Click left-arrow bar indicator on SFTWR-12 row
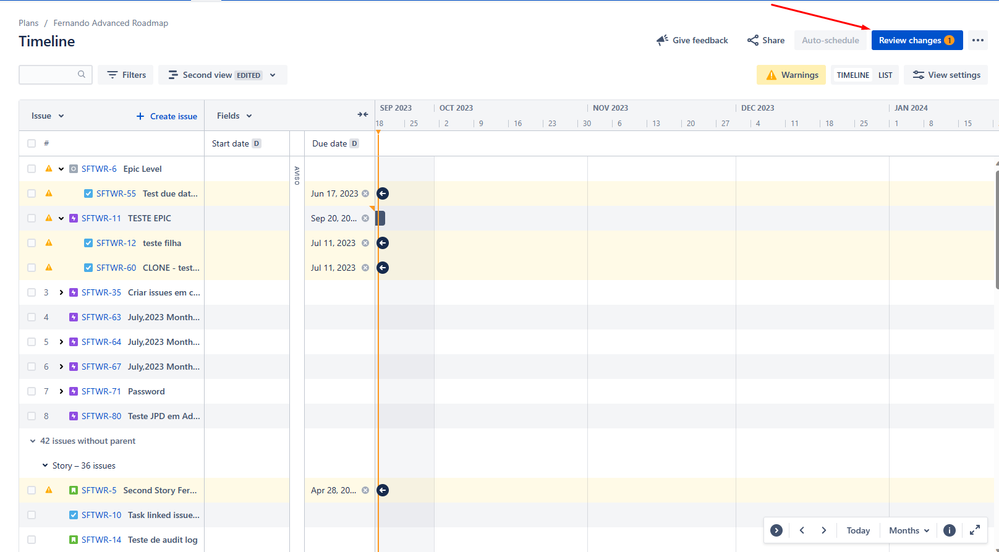The image size is (999, 552). pyautogui.click(x=382, y=243)
